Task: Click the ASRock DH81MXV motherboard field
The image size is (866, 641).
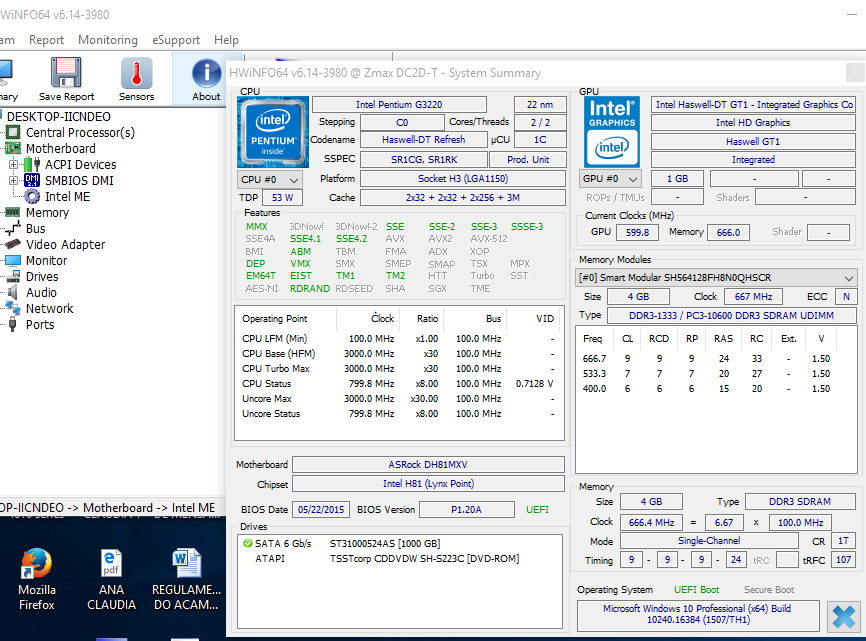Action: point(428,464)
